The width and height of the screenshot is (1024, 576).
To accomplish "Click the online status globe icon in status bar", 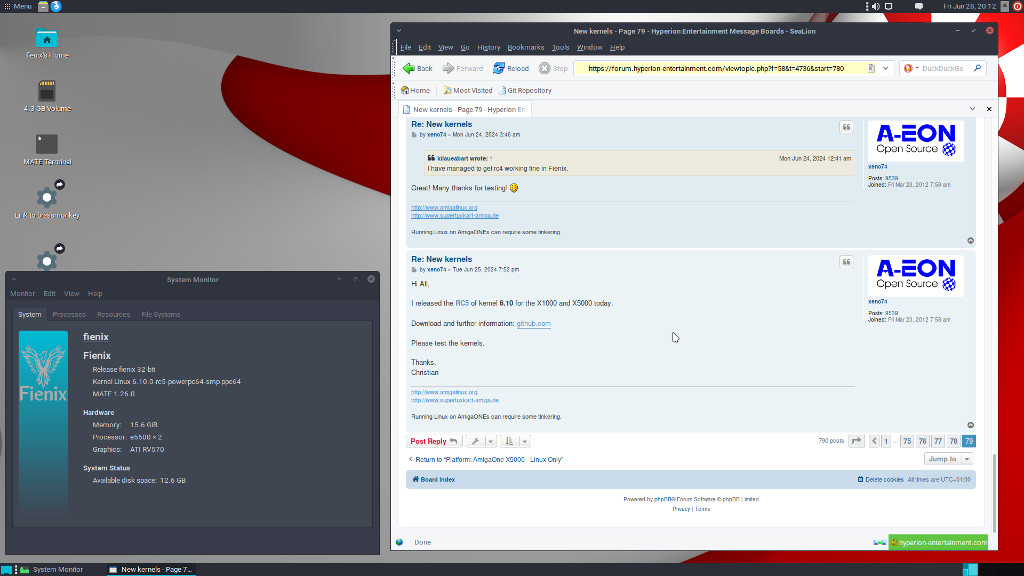I will pos(400,542).
